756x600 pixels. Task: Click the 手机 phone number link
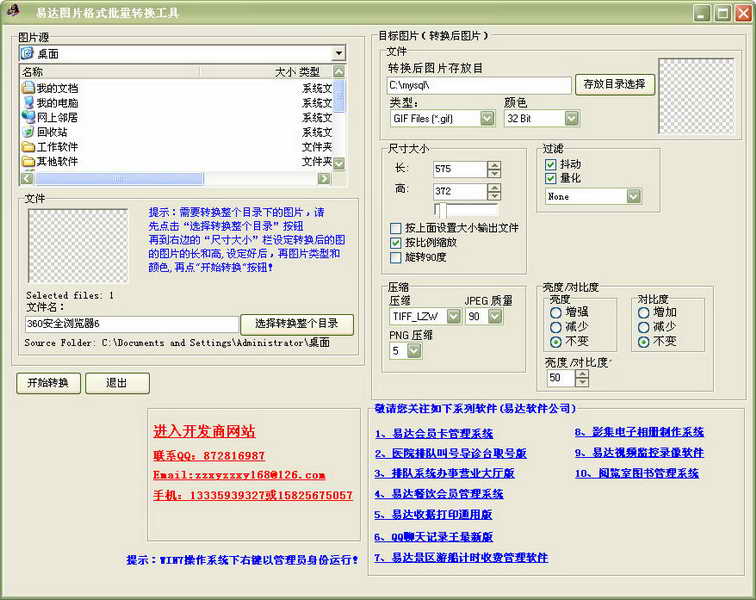(x=253, y=495)
